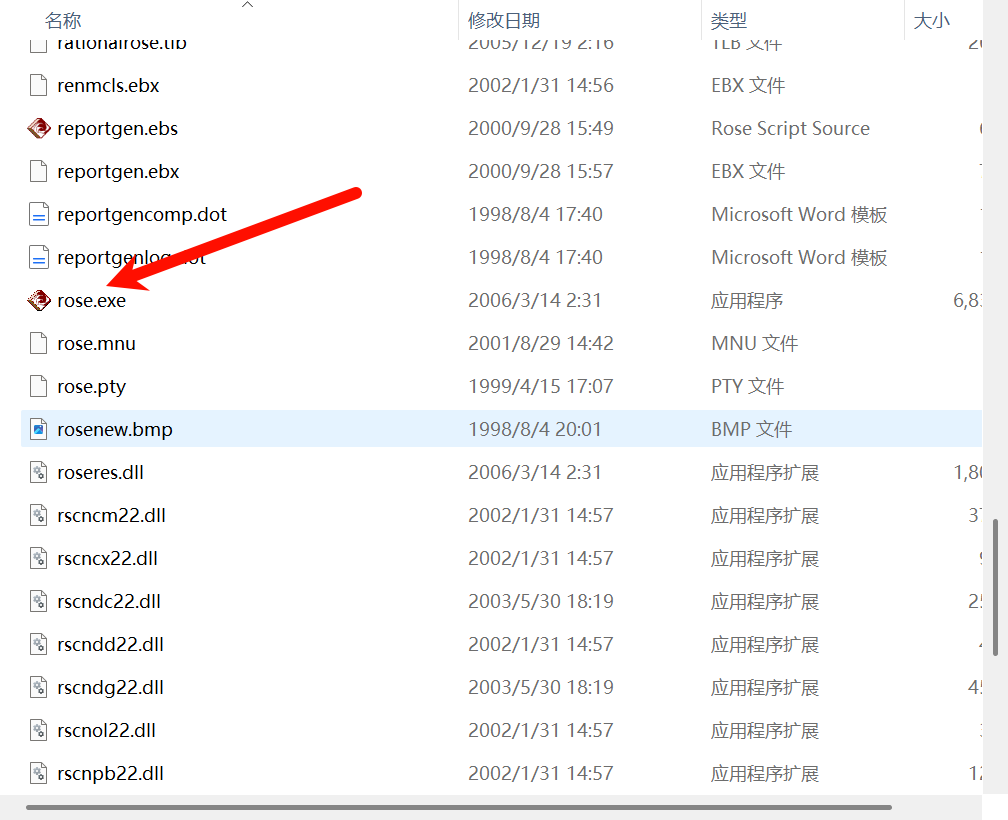Click PTY 文件 type cell
Image resolution: width=1008 pixels, height=820 pixels.
pos(748,386)
